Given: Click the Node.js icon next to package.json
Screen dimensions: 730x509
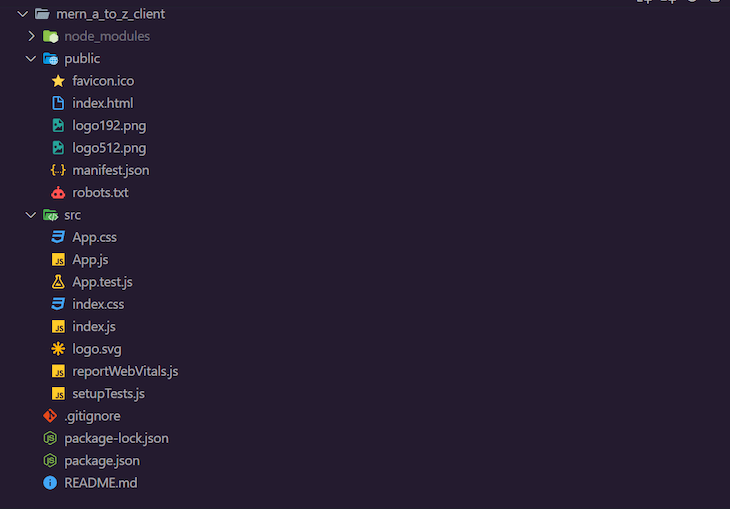Looking at the screenshot, I should [x=50, y=461].
